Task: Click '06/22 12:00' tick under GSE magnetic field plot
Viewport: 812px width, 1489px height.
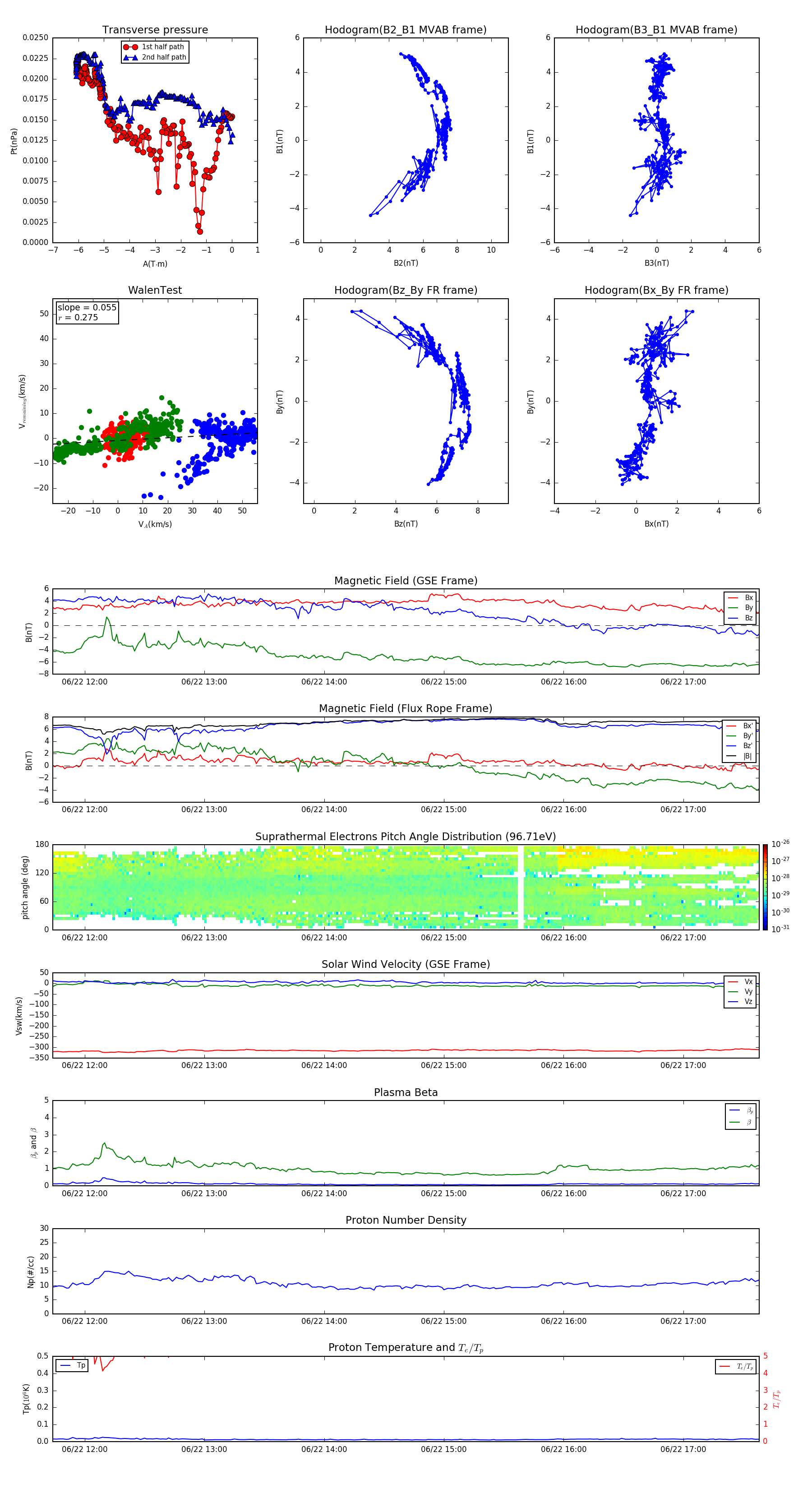Action: pyautogui.click(x=84, y=681)
